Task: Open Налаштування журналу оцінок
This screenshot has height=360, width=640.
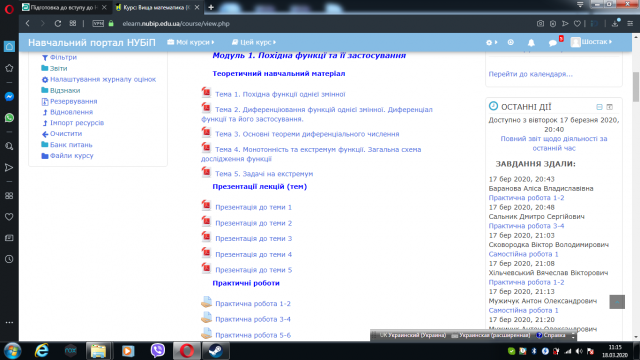Action: [x=103, y=80]
